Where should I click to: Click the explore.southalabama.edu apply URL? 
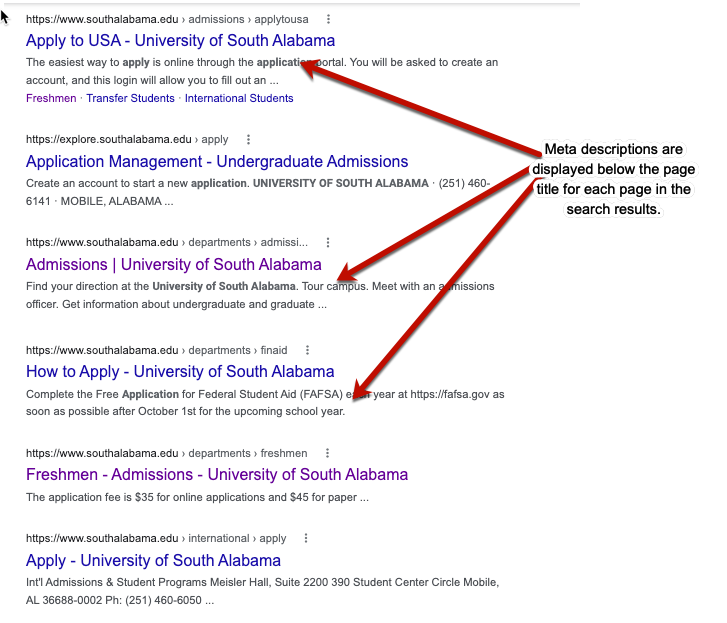tap(127, 140)
